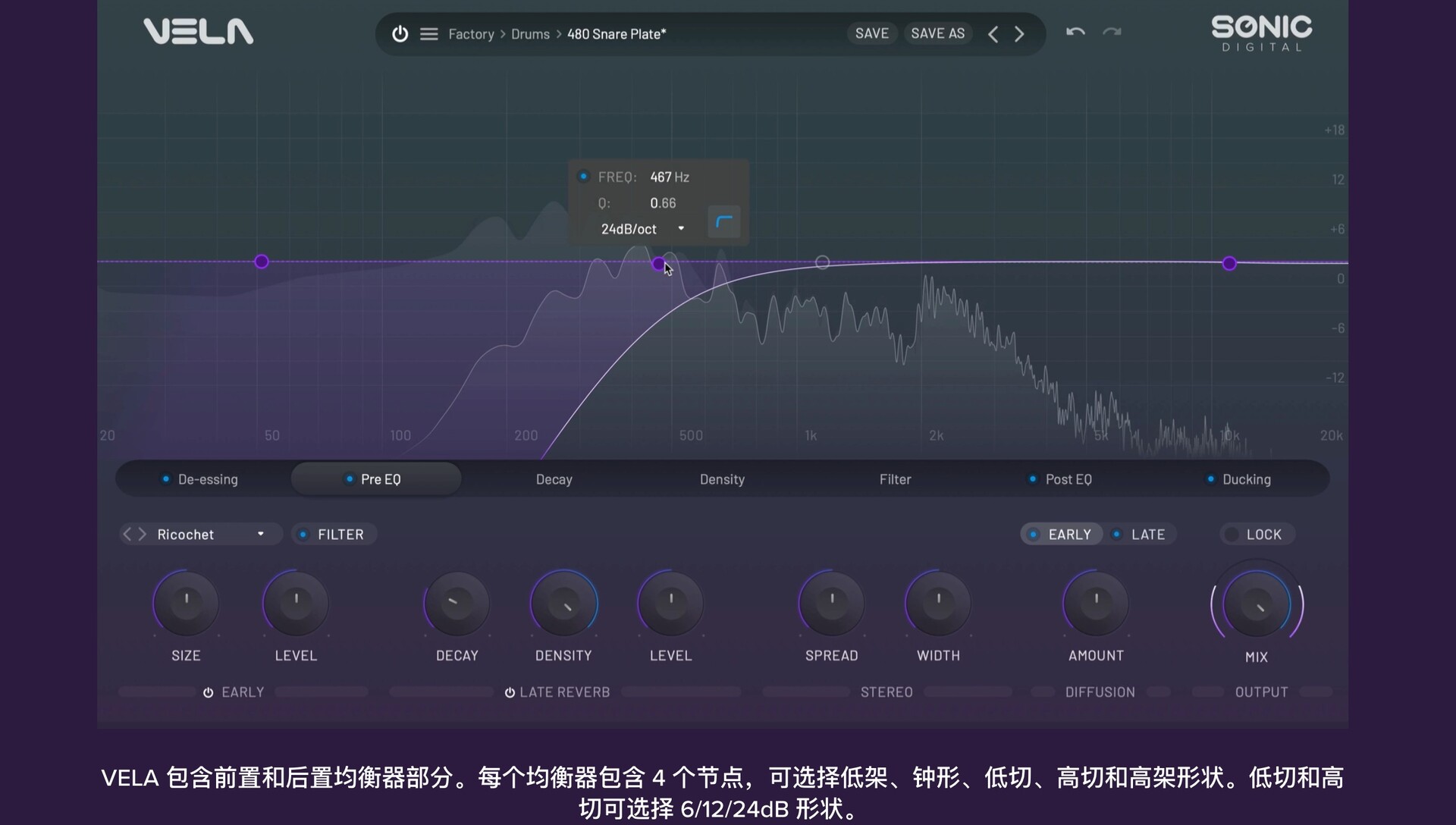Toggle the plugin power bypass icon
The image size is (1456, 825).
[400, 33]
